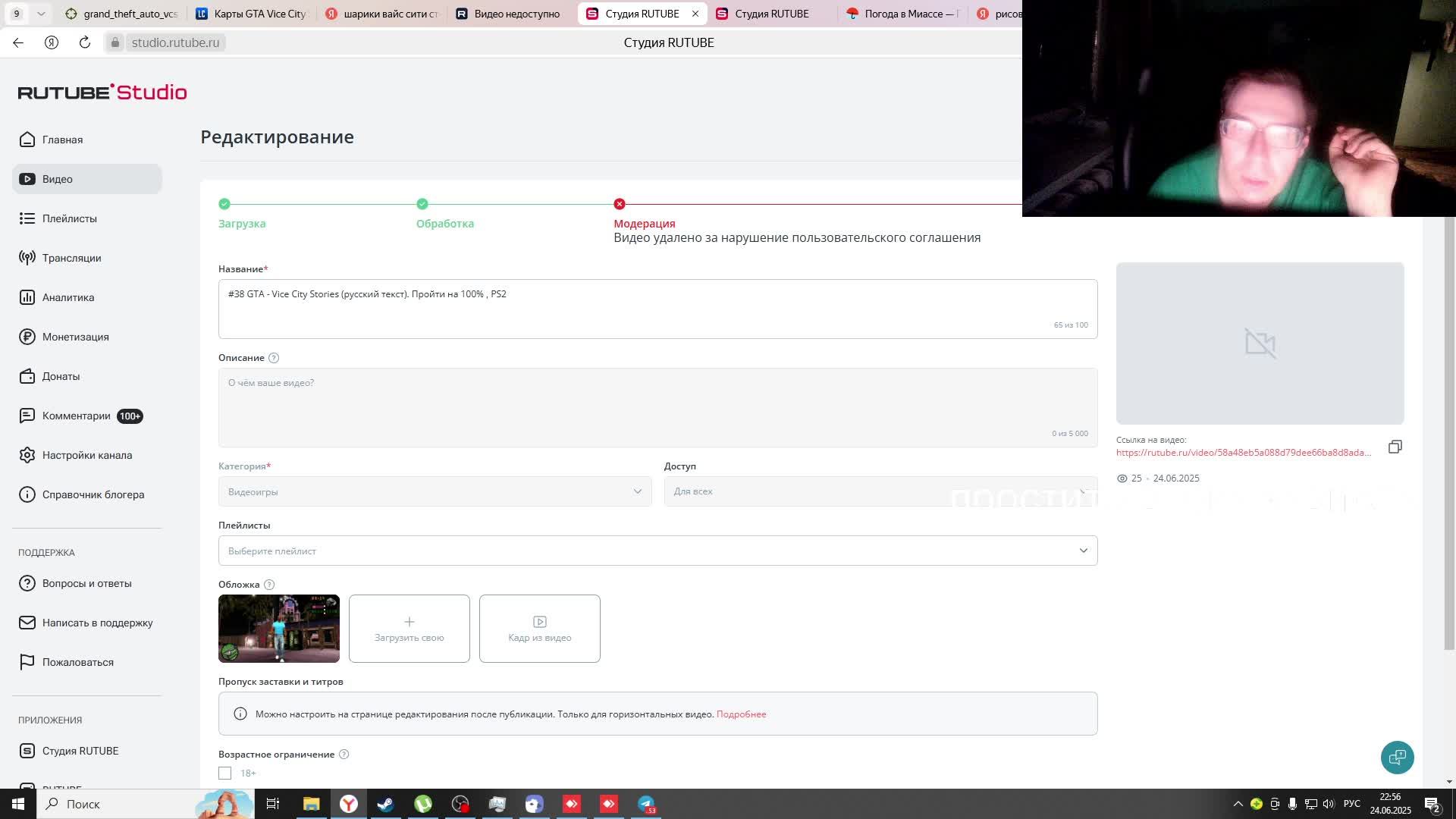Click the failed Модерация step marker

point(620,204)
